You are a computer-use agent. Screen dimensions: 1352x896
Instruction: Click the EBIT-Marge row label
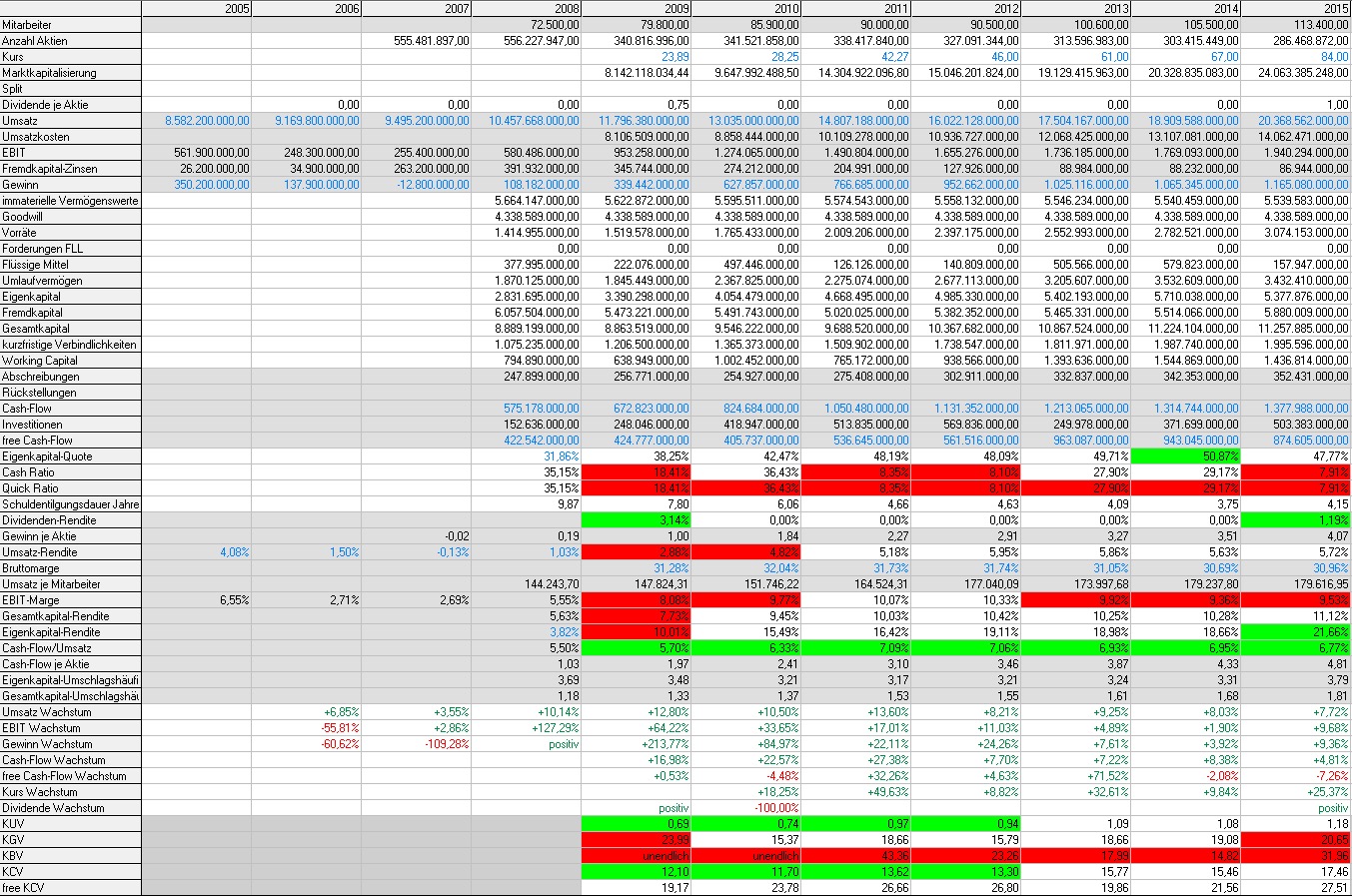(x=71, y=599)
